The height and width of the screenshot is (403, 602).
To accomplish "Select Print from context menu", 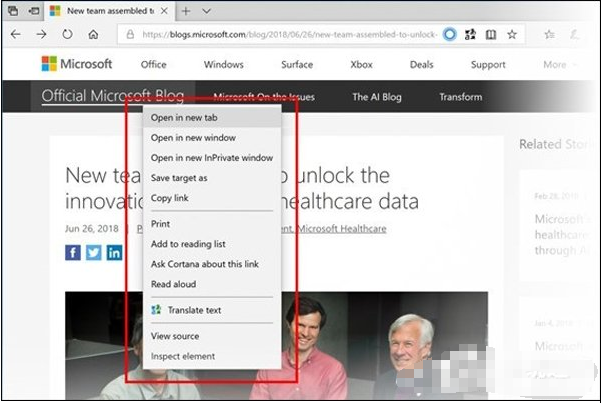I will pos(212,224).
